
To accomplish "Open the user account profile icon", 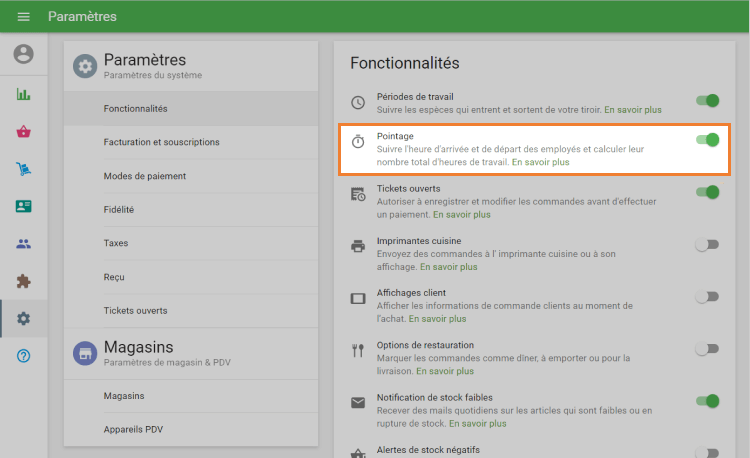I will [x=23, y=54].
